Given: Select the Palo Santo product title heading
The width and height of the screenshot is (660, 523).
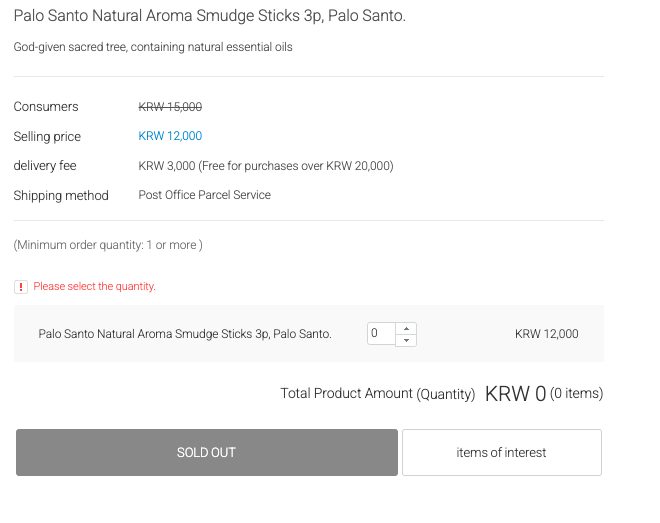Looking at the screenshot, I should tap(210, 16).
